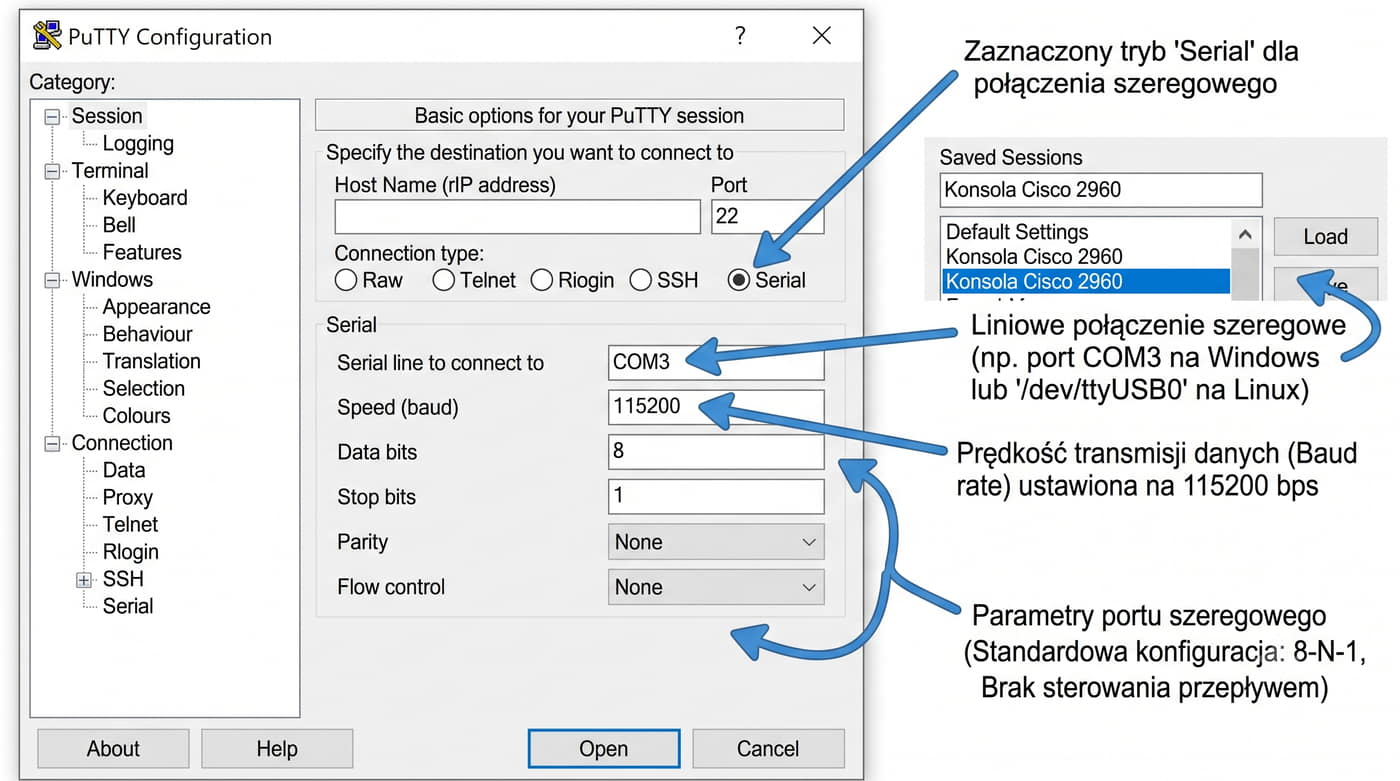Select Serial in the category tree
The image size is (1400, 781).
click(x=128, y=606)
